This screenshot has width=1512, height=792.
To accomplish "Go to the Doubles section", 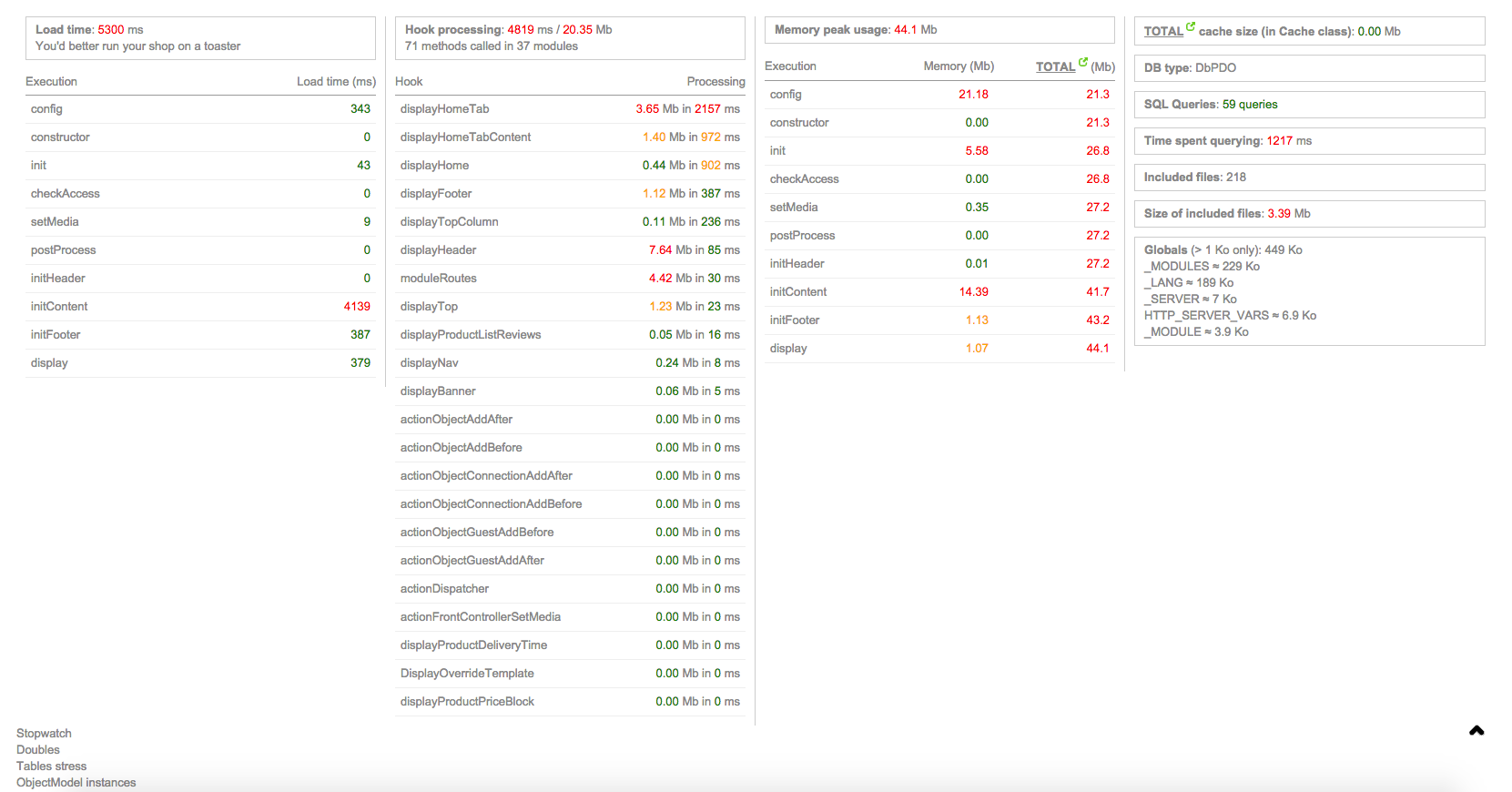I will (x=38, y=750).
